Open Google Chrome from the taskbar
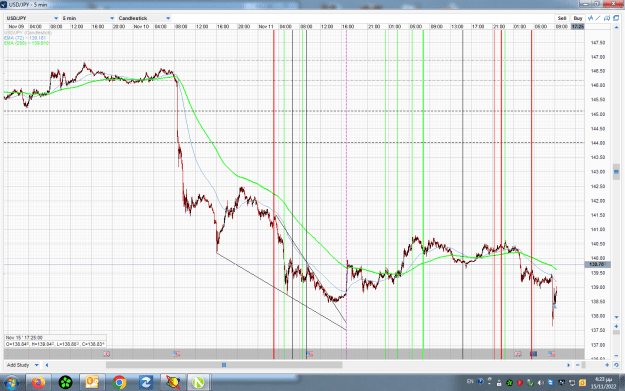 [x=119, y=383]
